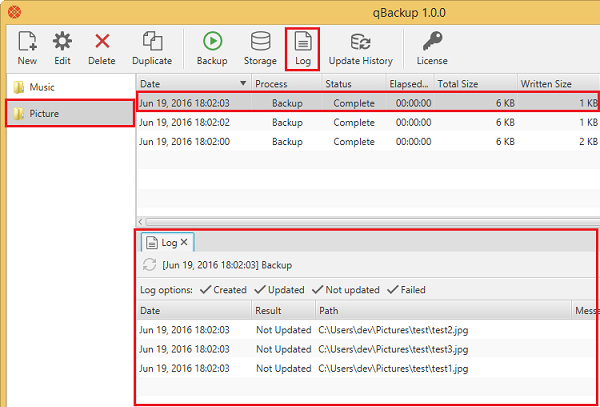Toggle the Created log option
Image resolution: width=600 pixels, height=407 pixels.
(223, 290)
